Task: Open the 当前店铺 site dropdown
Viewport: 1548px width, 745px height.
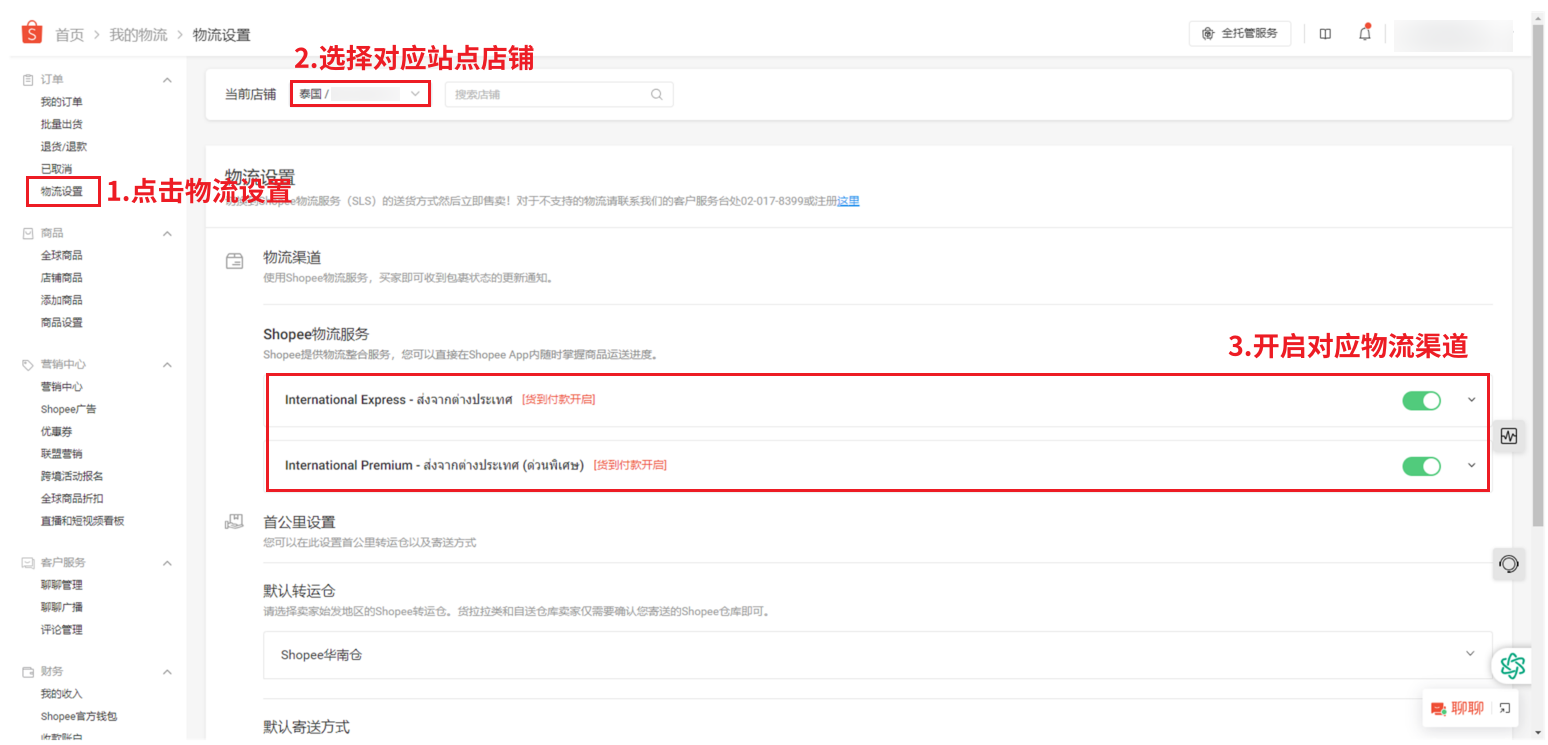Action: click(x=361, y=94)
